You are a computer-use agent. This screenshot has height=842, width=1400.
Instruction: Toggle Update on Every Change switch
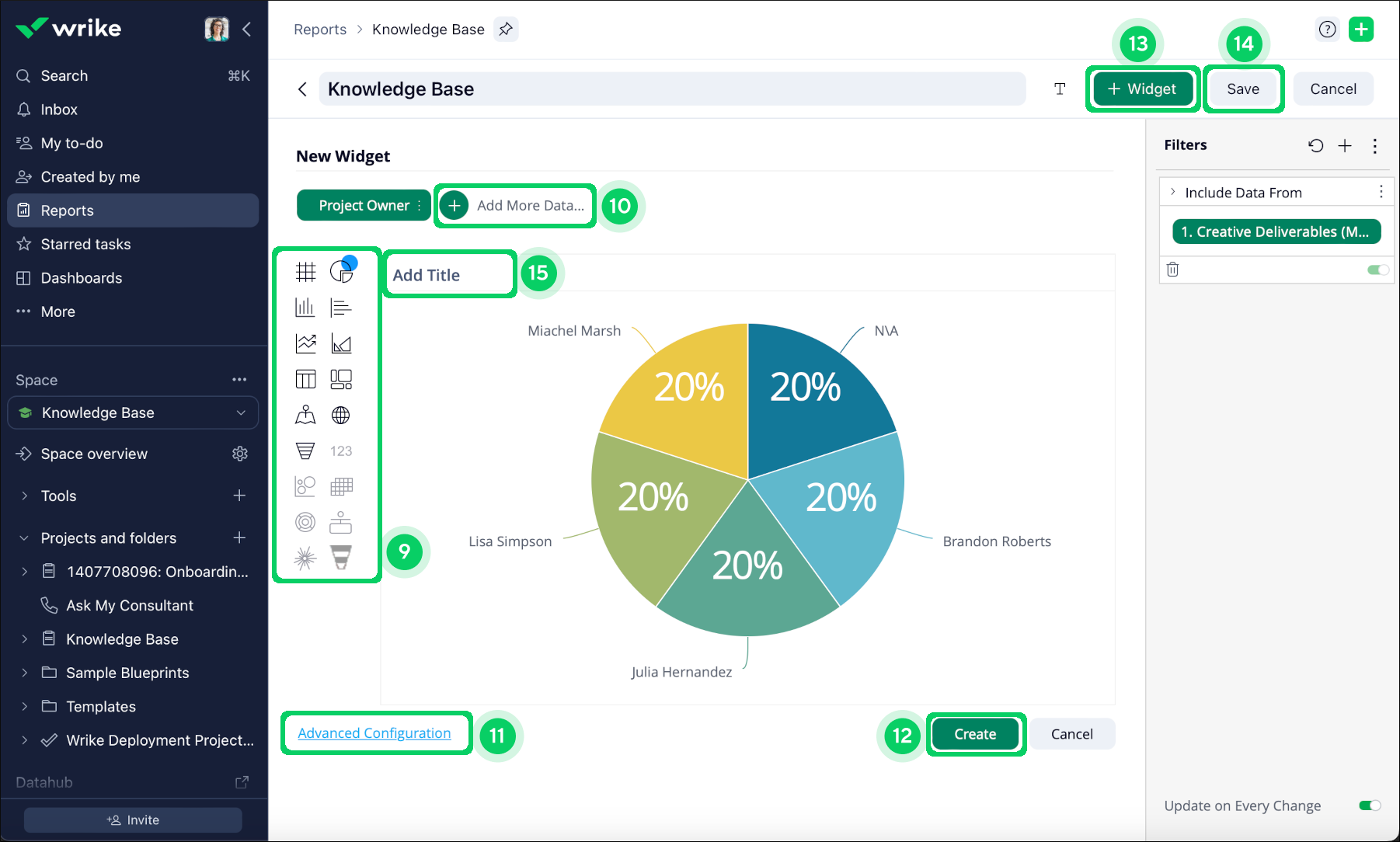(1370, 805)
